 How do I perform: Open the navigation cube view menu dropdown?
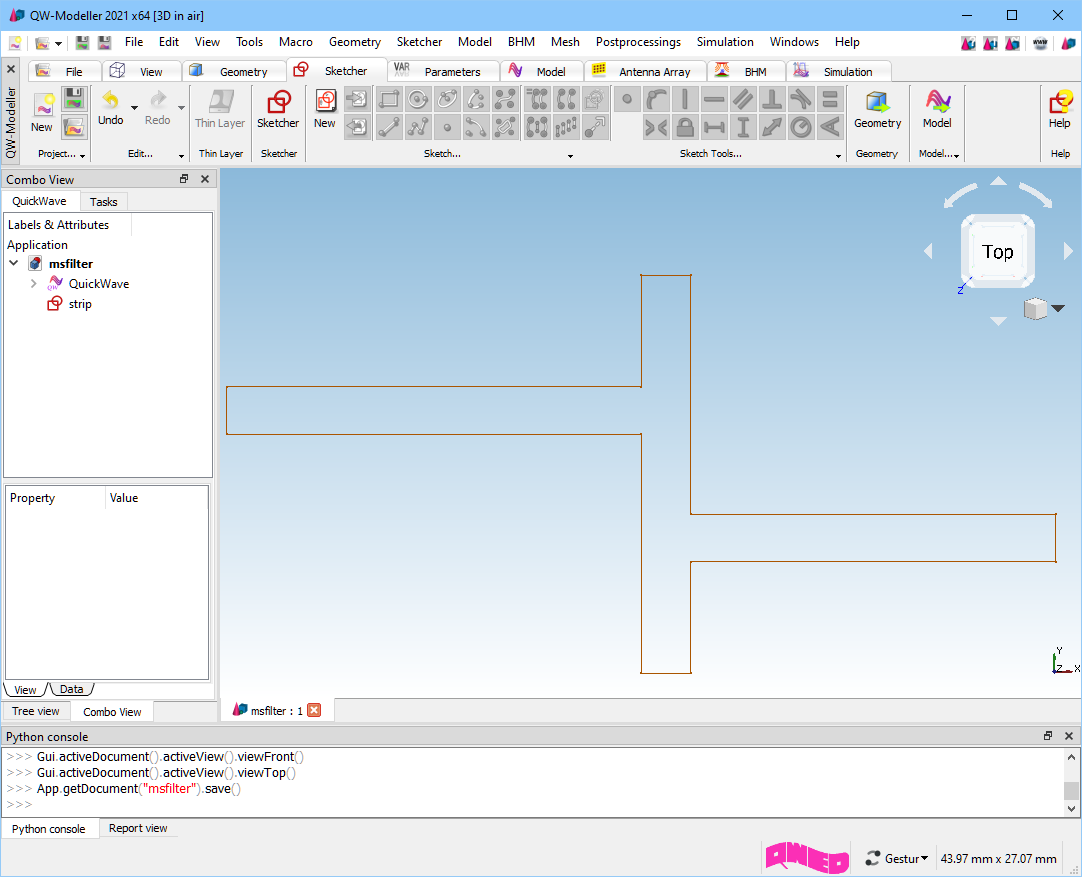click(1058, 308)
